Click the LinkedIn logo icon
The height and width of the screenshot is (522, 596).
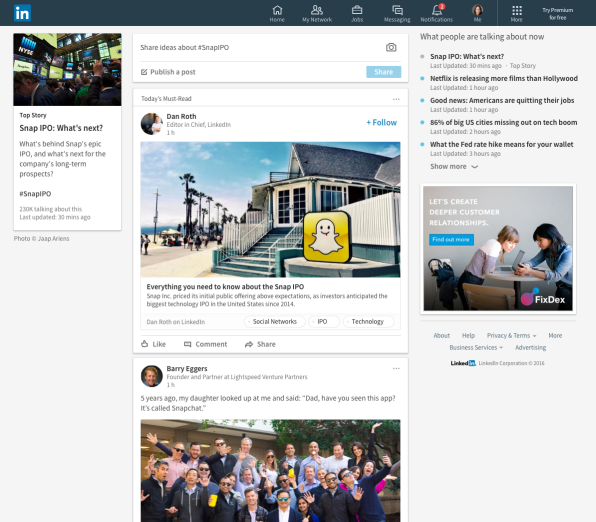click(x=22, y=13)
